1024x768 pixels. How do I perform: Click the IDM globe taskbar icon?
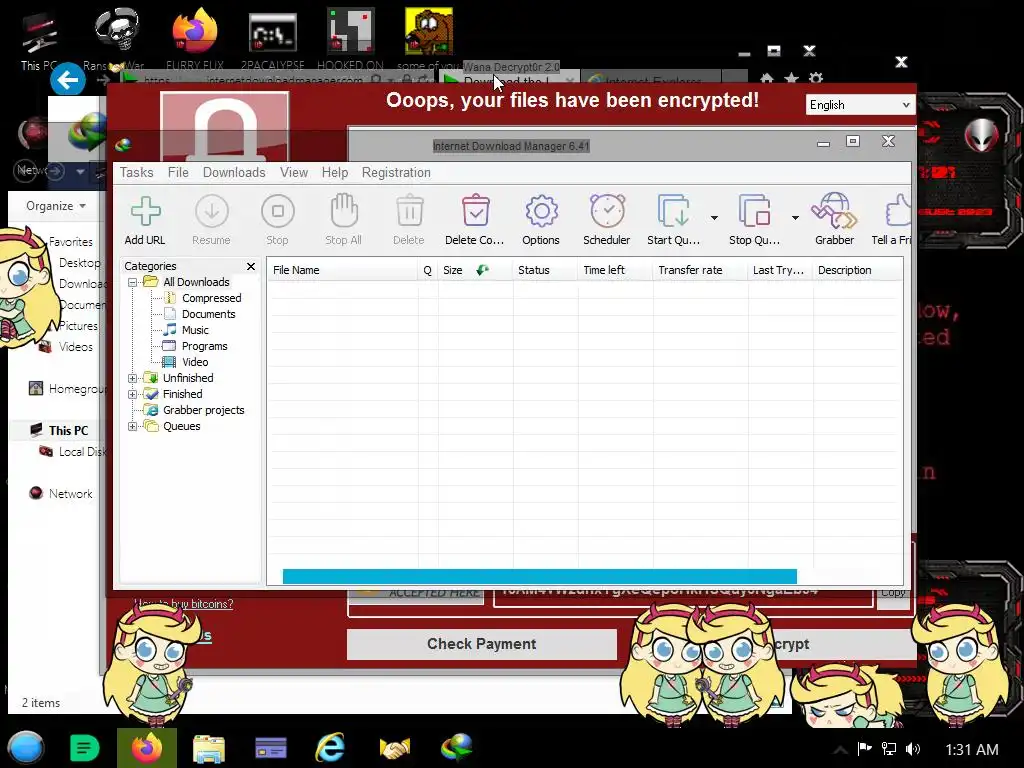(x=456, y=748)
